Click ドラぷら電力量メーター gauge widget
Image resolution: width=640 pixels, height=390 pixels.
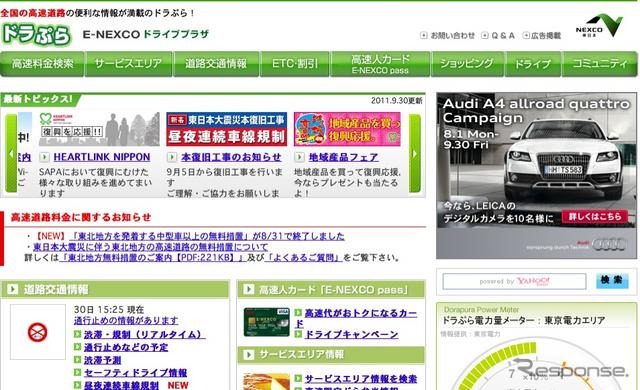point(536,364)
